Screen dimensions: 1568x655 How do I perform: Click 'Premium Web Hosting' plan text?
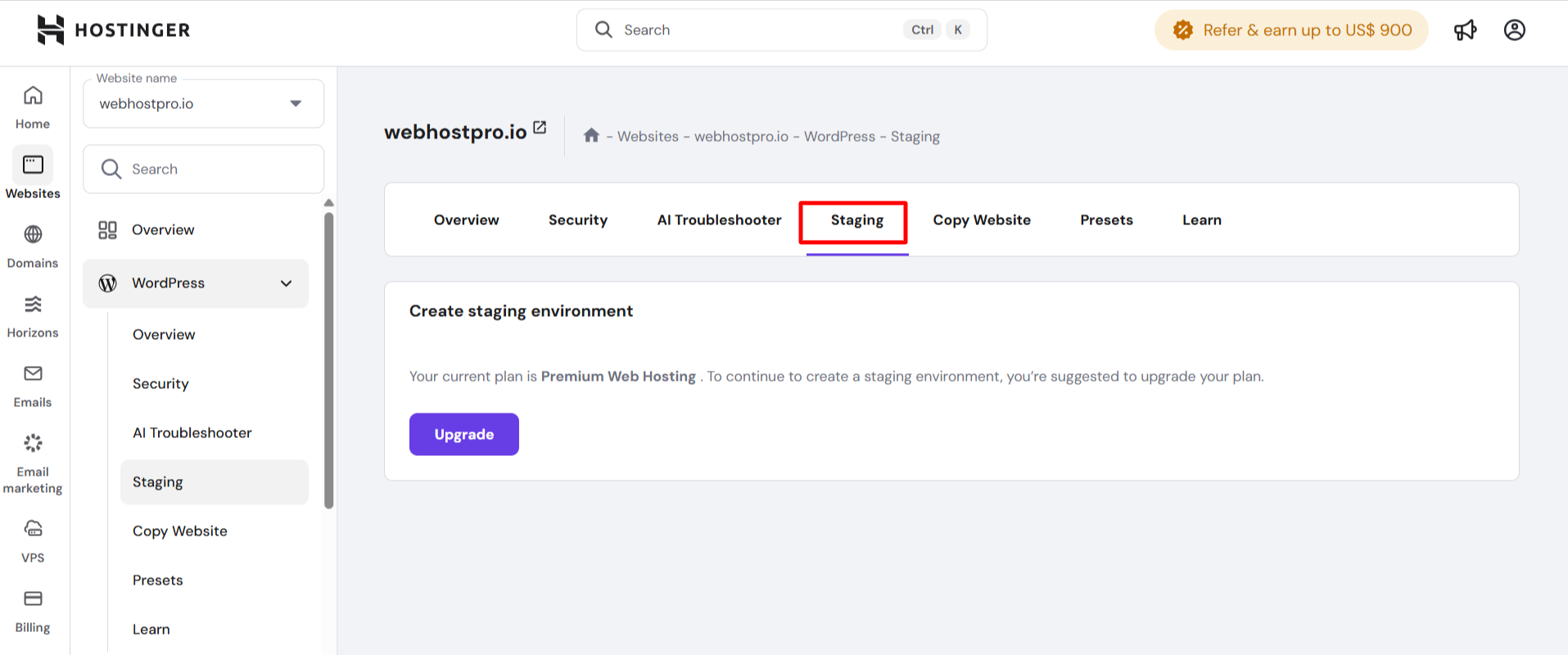[x=618, y=376]
